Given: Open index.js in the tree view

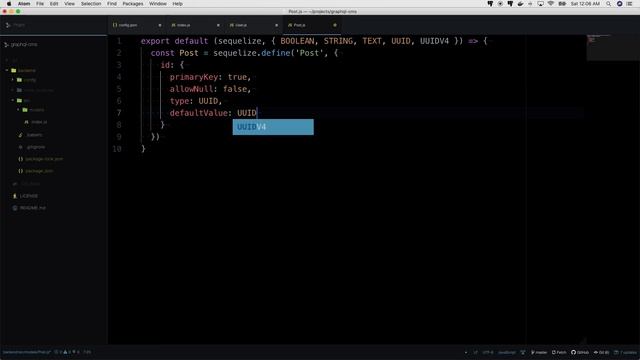Looking at the screenshot, I should (x=36, y=122).
